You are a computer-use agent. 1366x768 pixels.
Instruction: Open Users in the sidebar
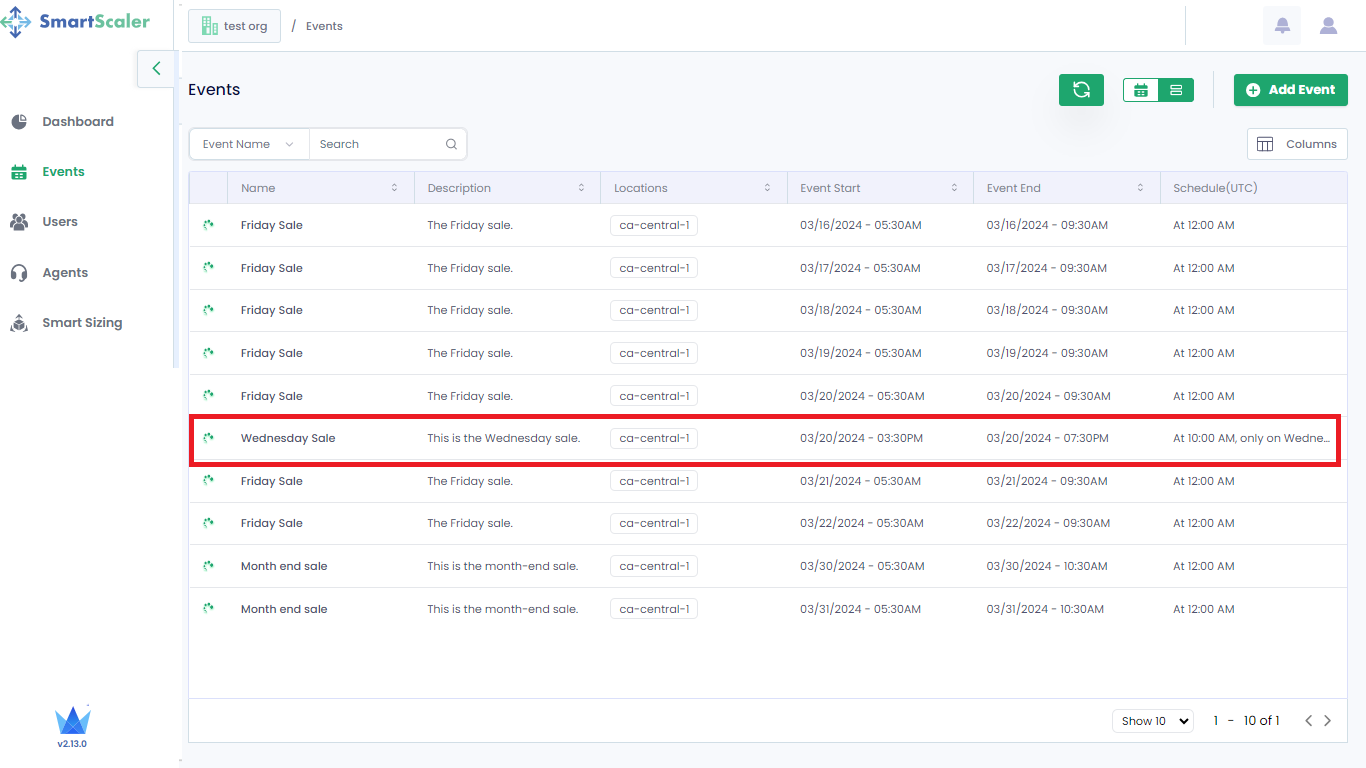click(x=60, y=222)
